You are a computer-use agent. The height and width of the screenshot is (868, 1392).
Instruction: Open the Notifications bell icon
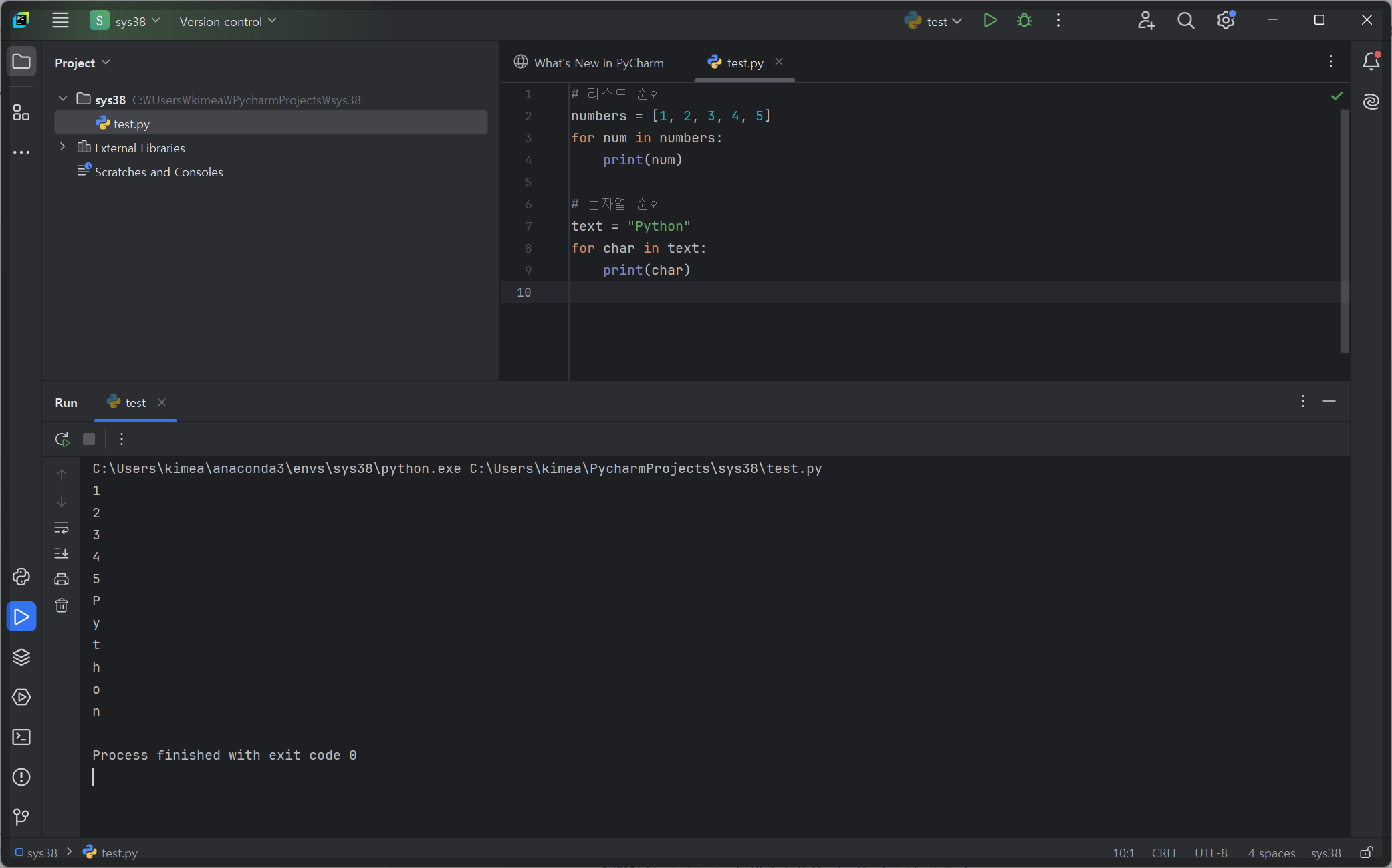pyautogui.click(x=1371, y=61)
